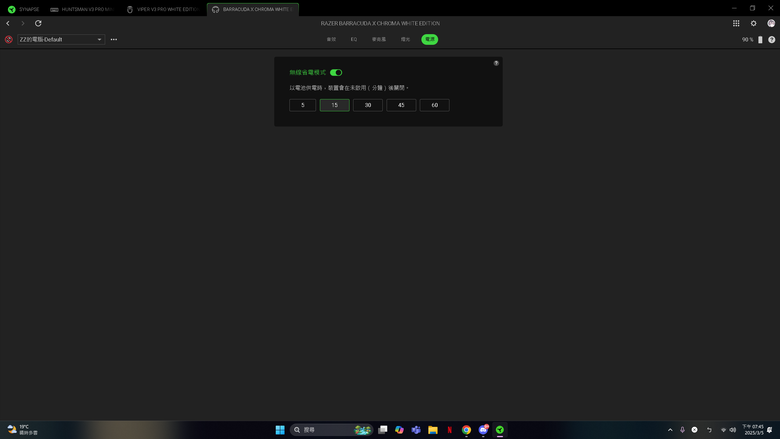Viewport: 780px width, 439px height.
Task: Toggle the wireless power saving switch
Action: (x=336, y=73)
